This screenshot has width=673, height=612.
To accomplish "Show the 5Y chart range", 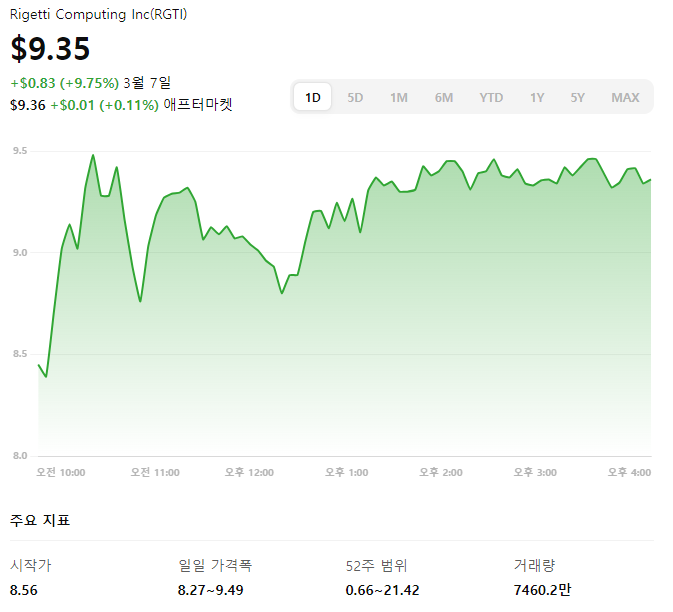I will 577,97.
